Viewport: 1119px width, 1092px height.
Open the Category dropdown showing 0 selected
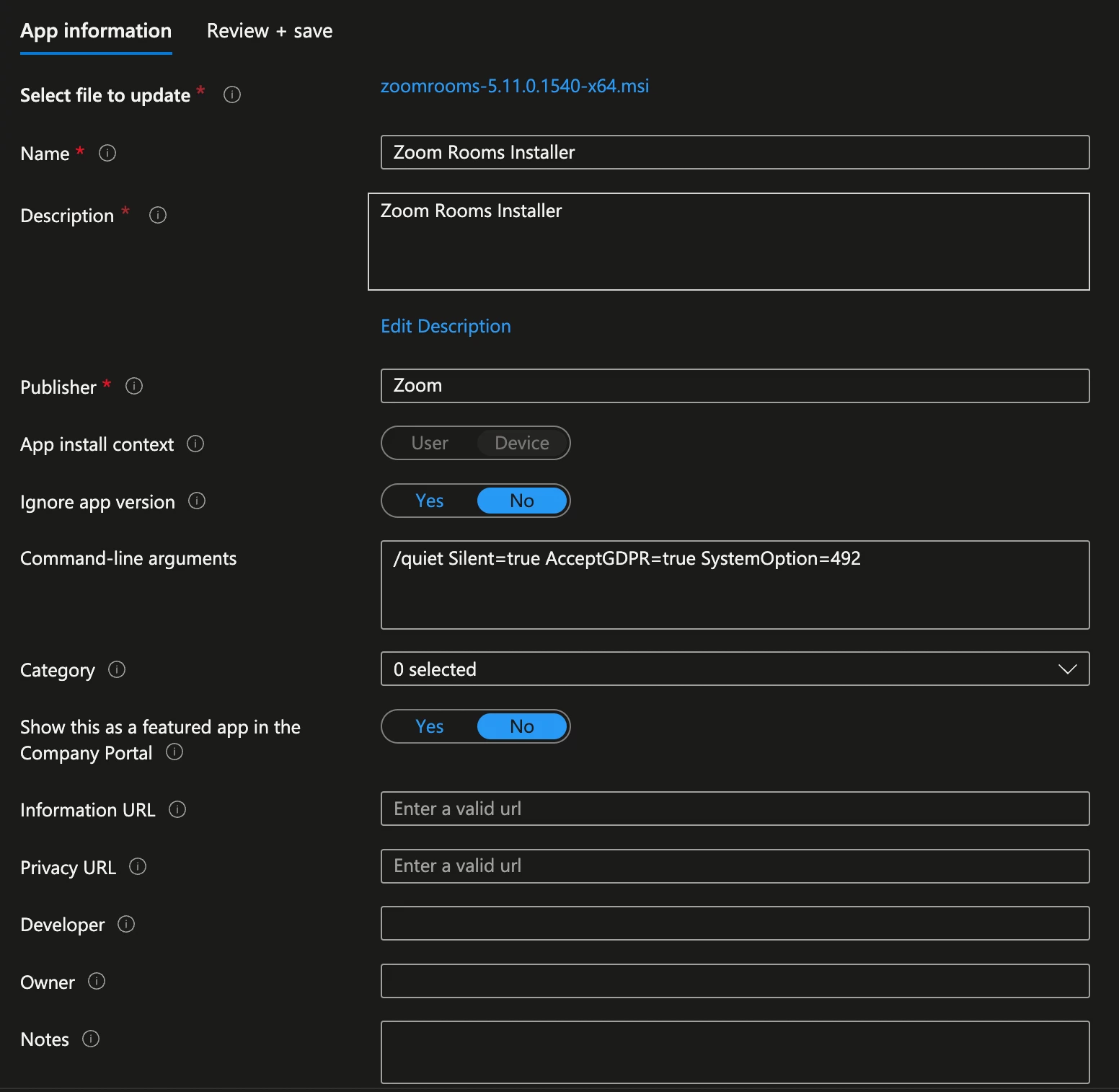(x=735, y=669)
